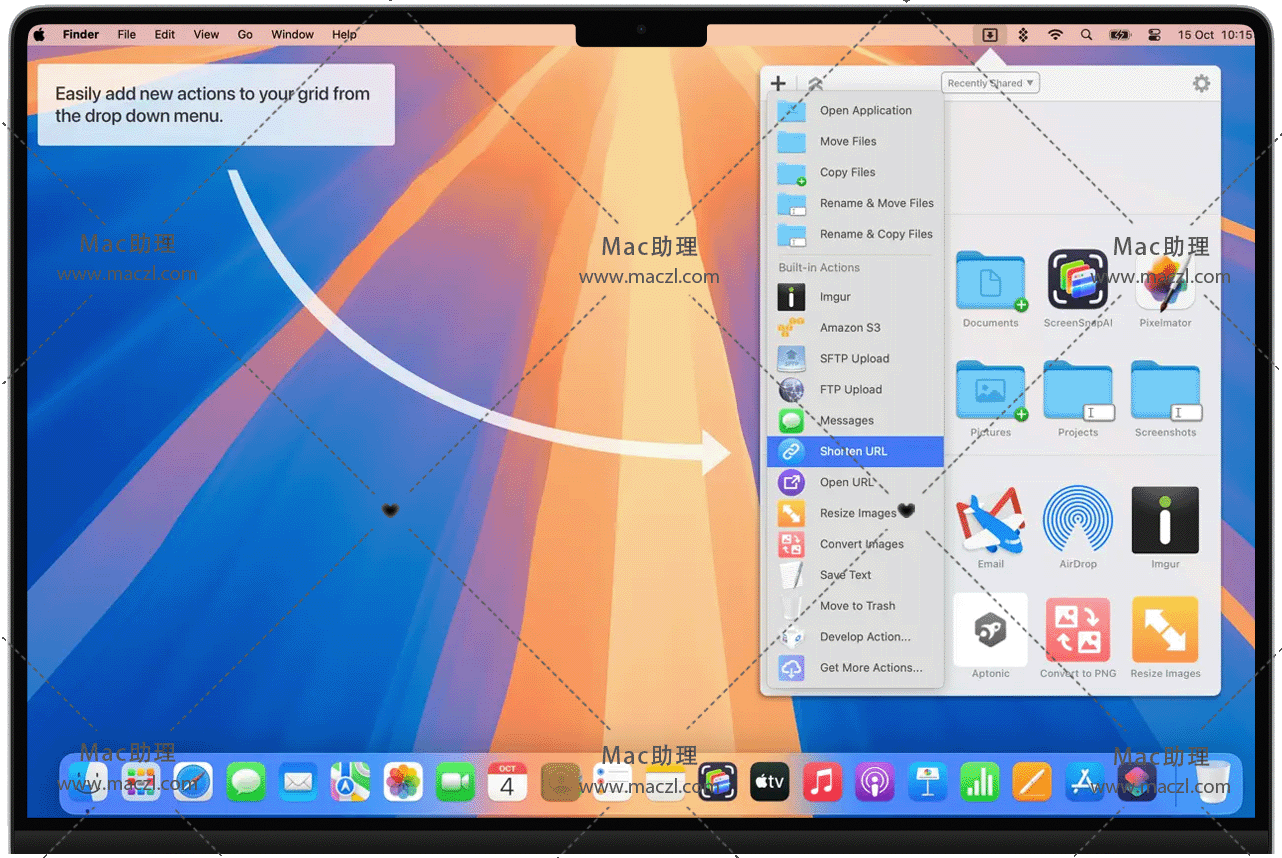
Task: Choose Amazon S3 from actions list
Action: (x=850, y=328)
